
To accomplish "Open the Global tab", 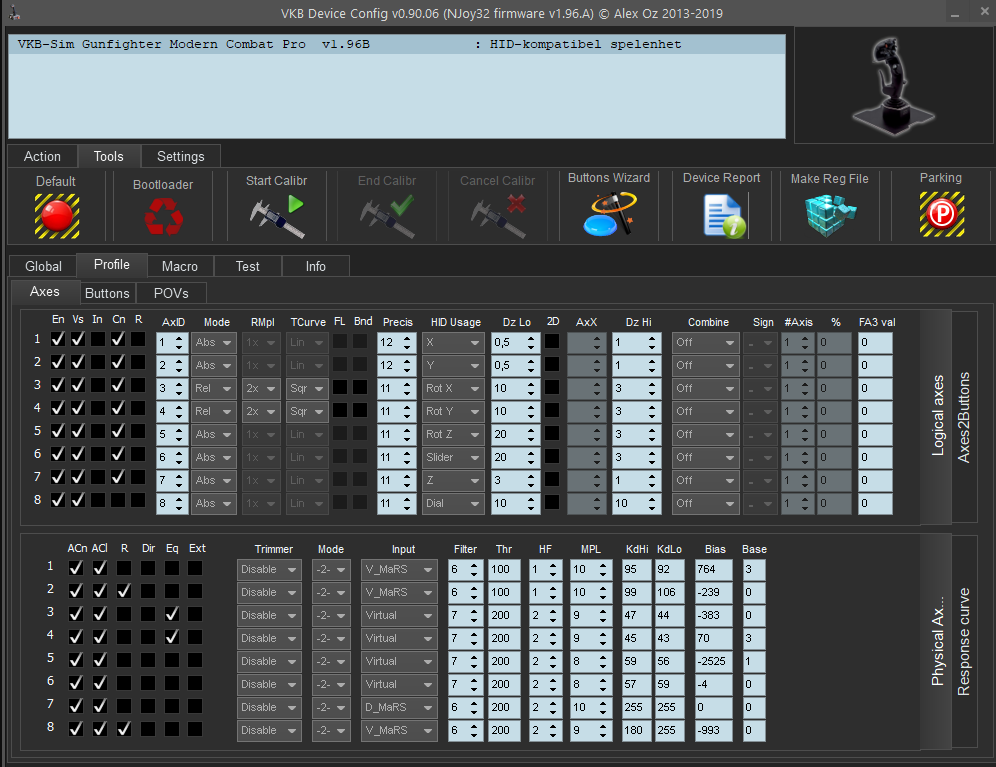I will coord(43,266).
